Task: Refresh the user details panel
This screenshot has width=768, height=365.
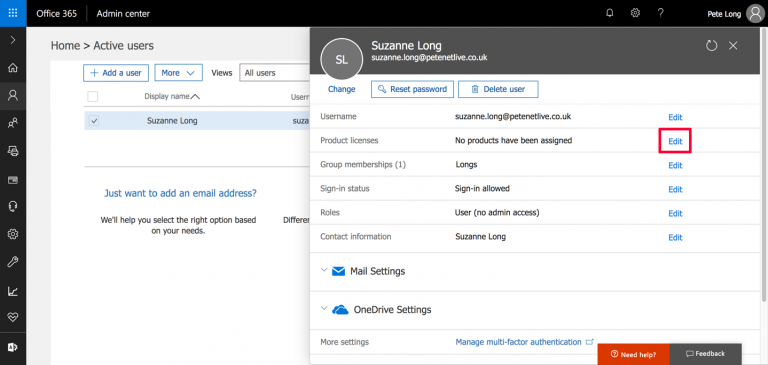Action: pyautogui.click(x=711, y=46)
